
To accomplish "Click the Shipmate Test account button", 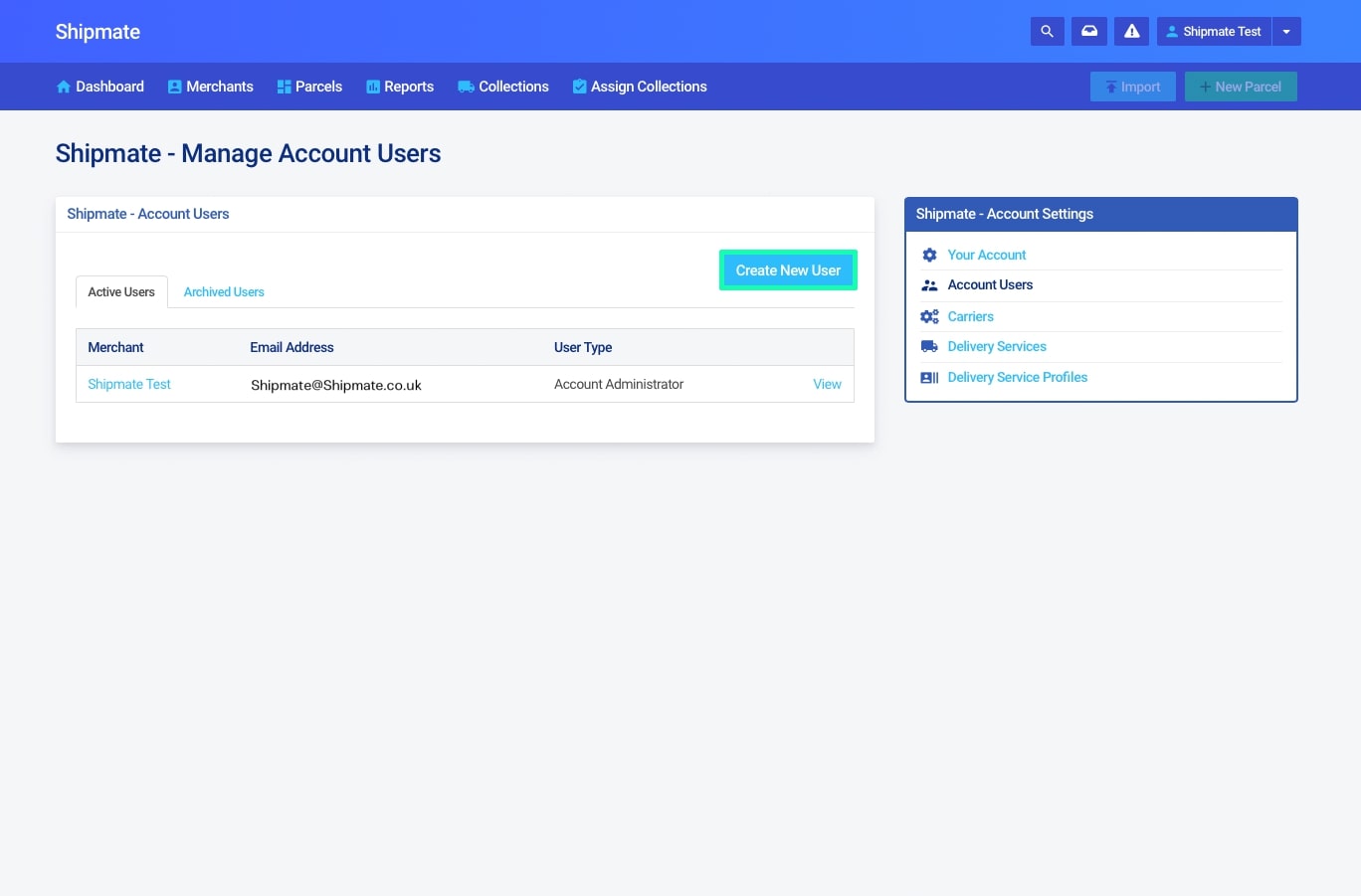I will pyautogui.click(x=1214, y=32).
